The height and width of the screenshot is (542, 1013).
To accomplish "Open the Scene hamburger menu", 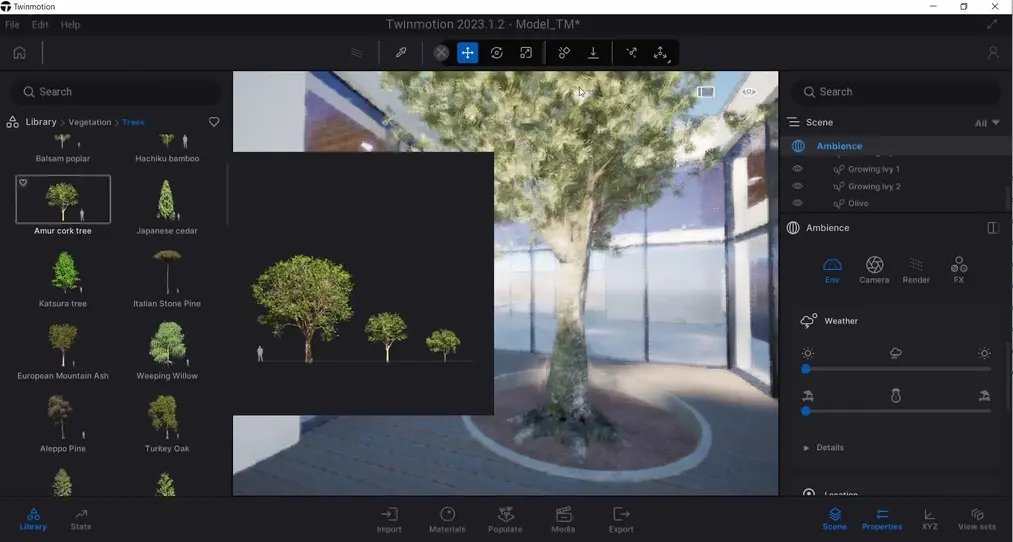I will click(x=793, y=122).
